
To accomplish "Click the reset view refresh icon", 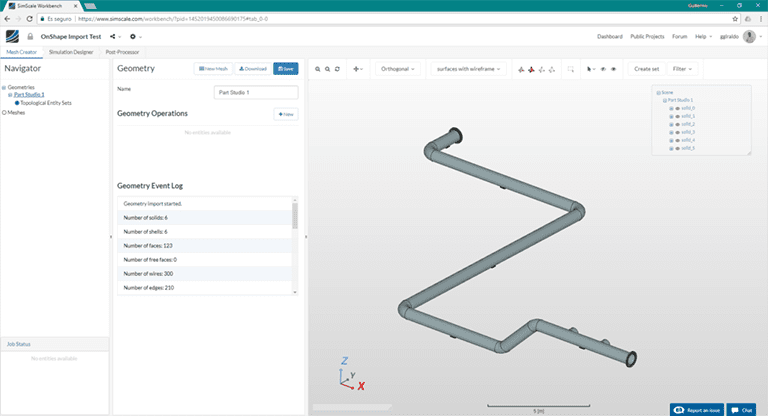I will [x=337, y=69].
